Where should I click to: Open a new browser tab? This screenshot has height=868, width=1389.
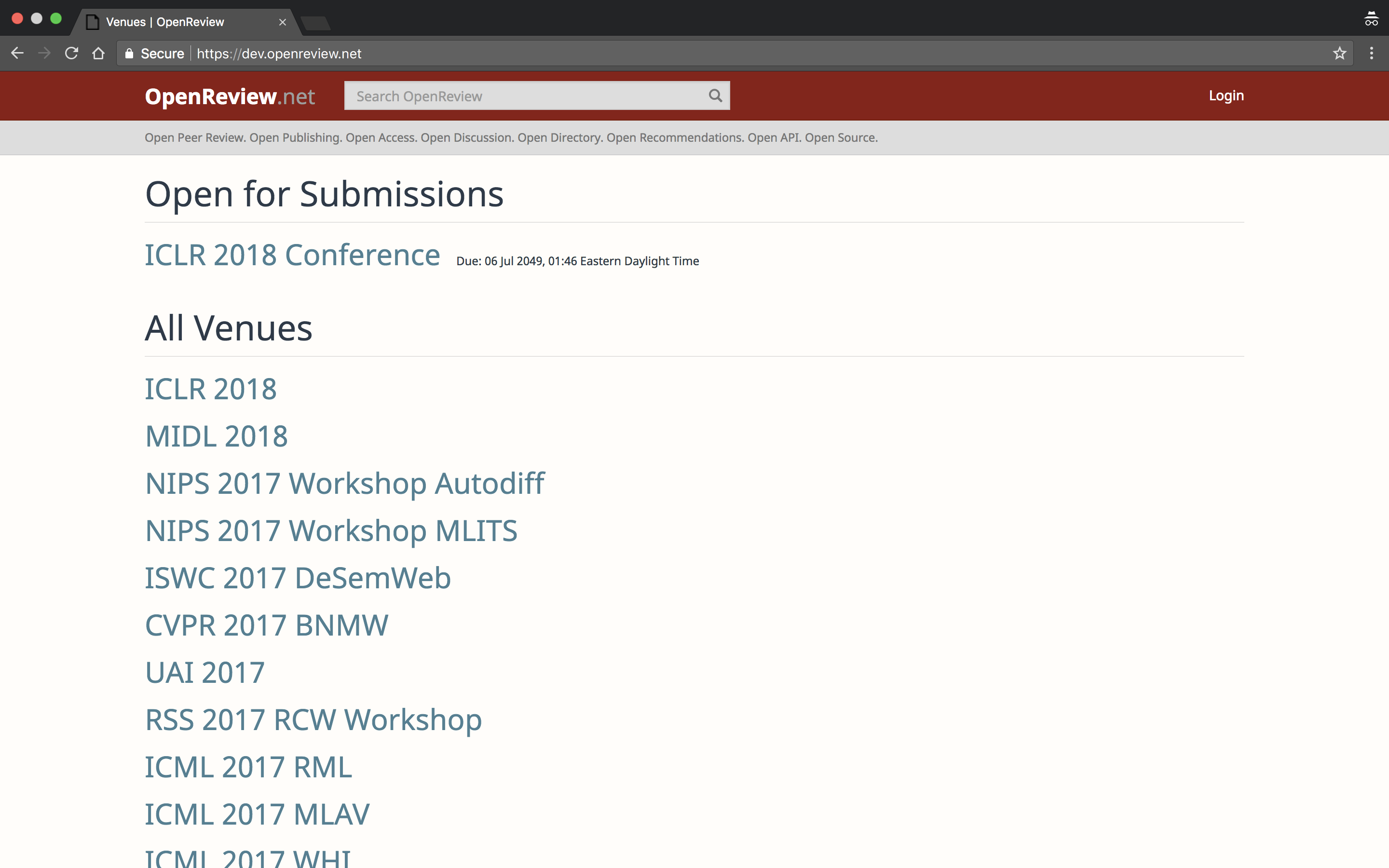(316, 23)
